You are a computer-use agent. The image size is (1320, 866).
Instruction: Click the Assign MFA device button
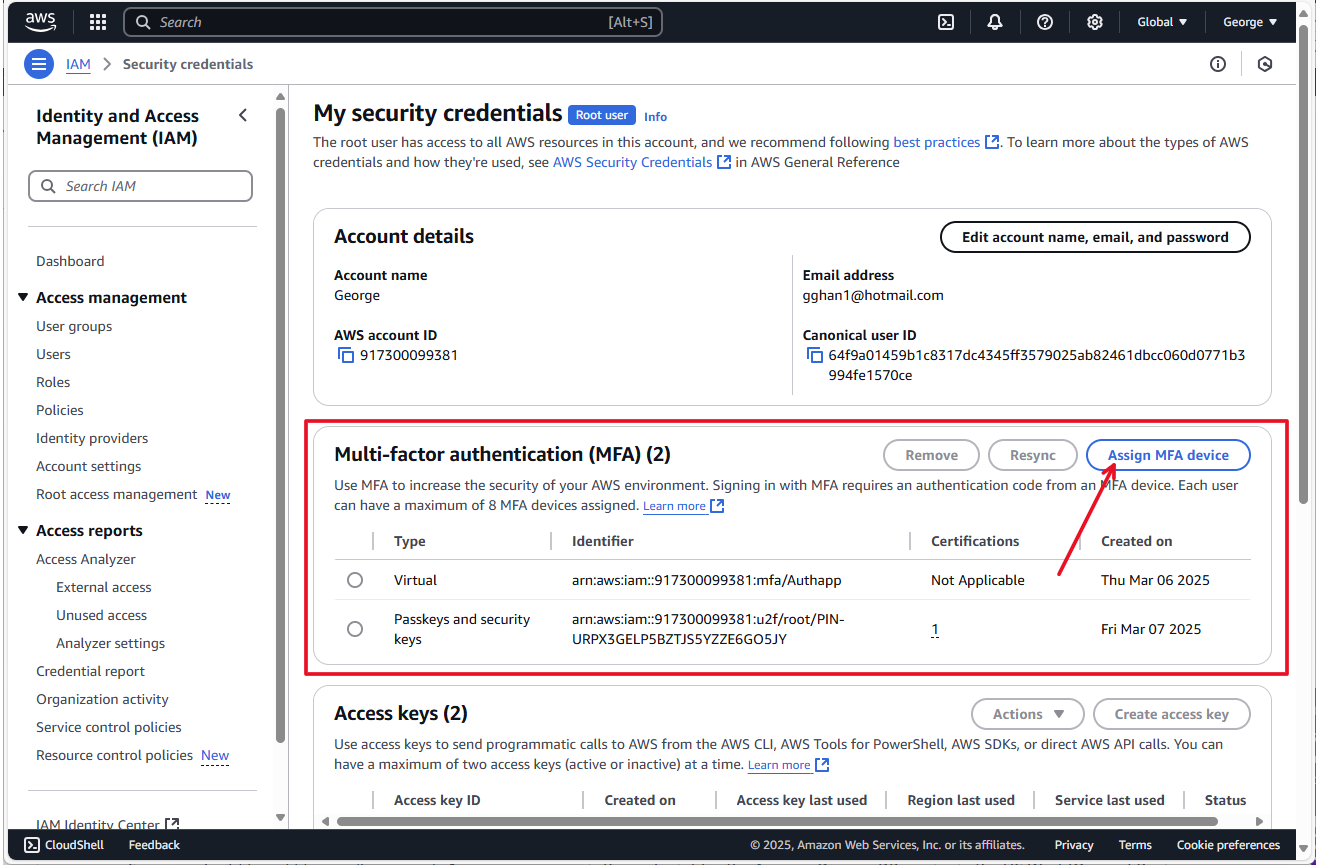1168,455
